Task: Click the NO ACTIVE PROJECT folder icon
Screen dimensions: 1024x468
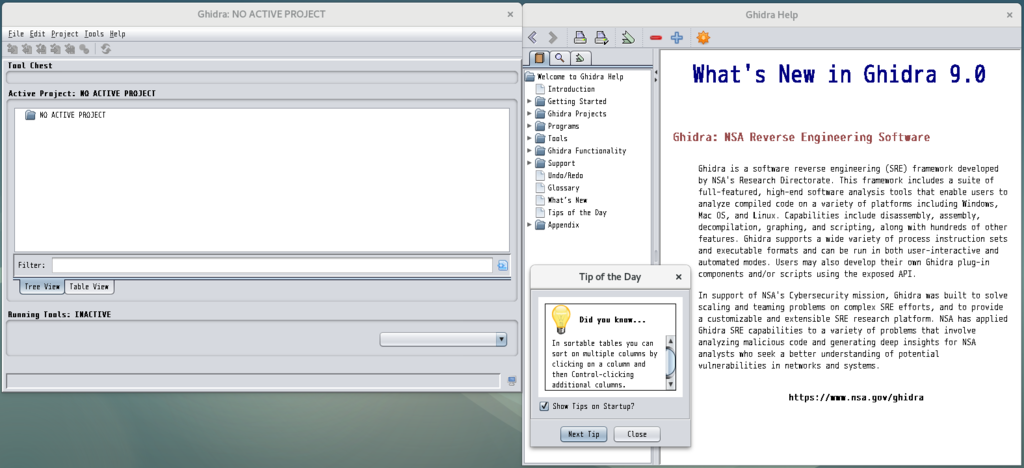Action: pyautogui.click(x=30, y=115)
